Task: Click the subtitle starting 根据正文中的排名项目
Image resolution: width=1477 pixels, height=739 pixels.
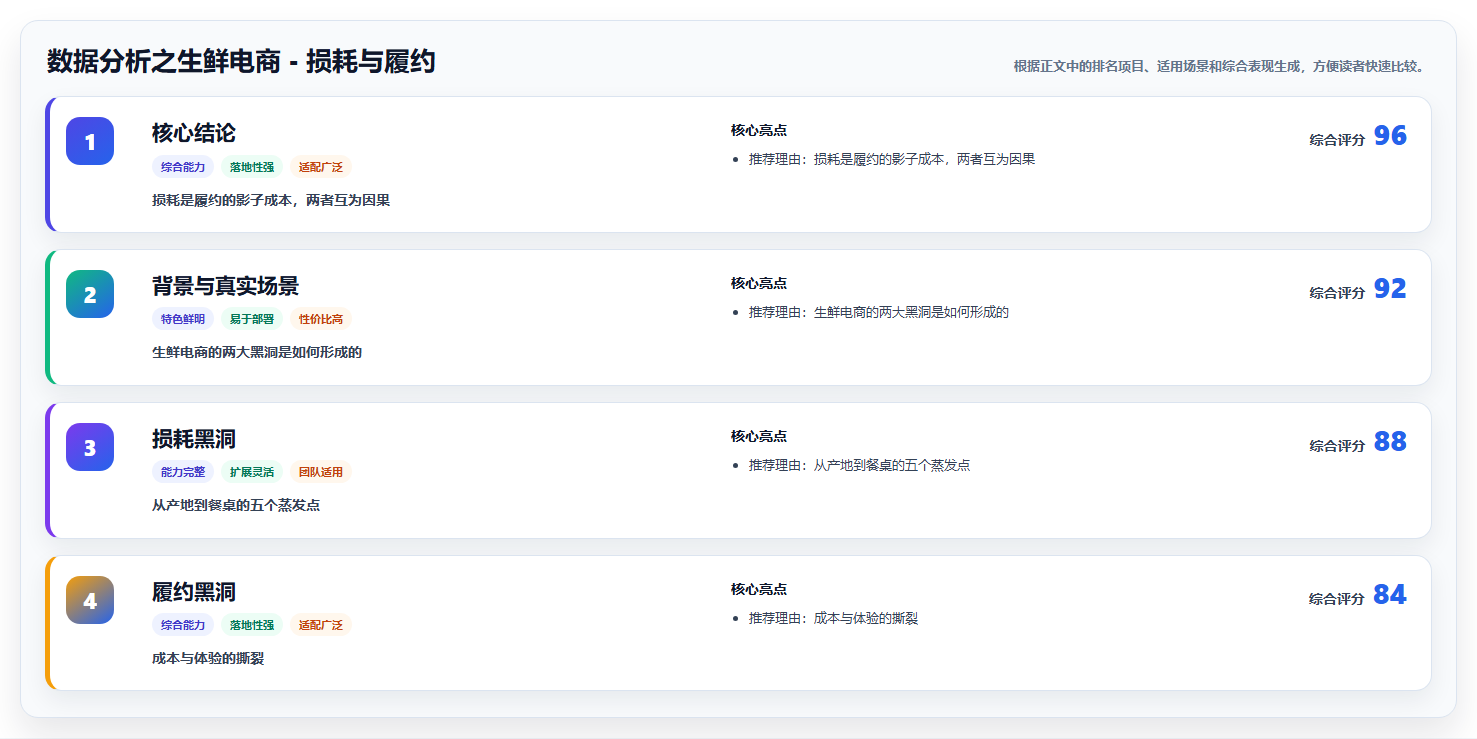Action: [x=1219, y=66]
